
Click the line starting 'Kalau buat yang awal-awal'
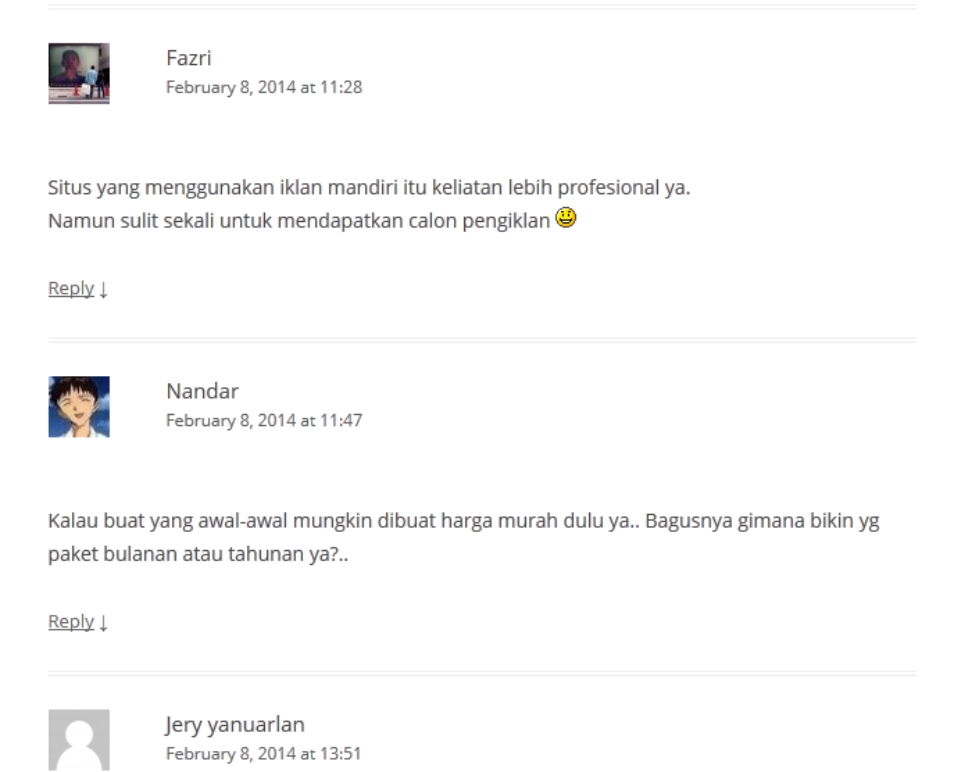click(464, 521)
